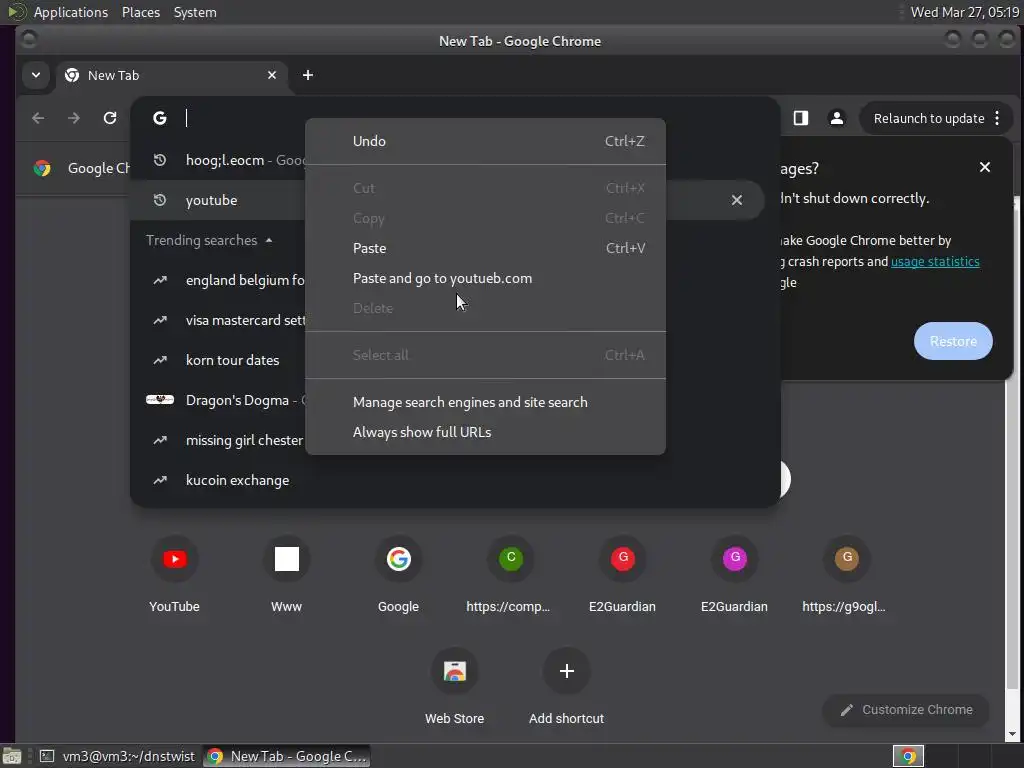Click the Google G icon in omnibox
This screenshot has width=1024, height=768.
point(160,118)
